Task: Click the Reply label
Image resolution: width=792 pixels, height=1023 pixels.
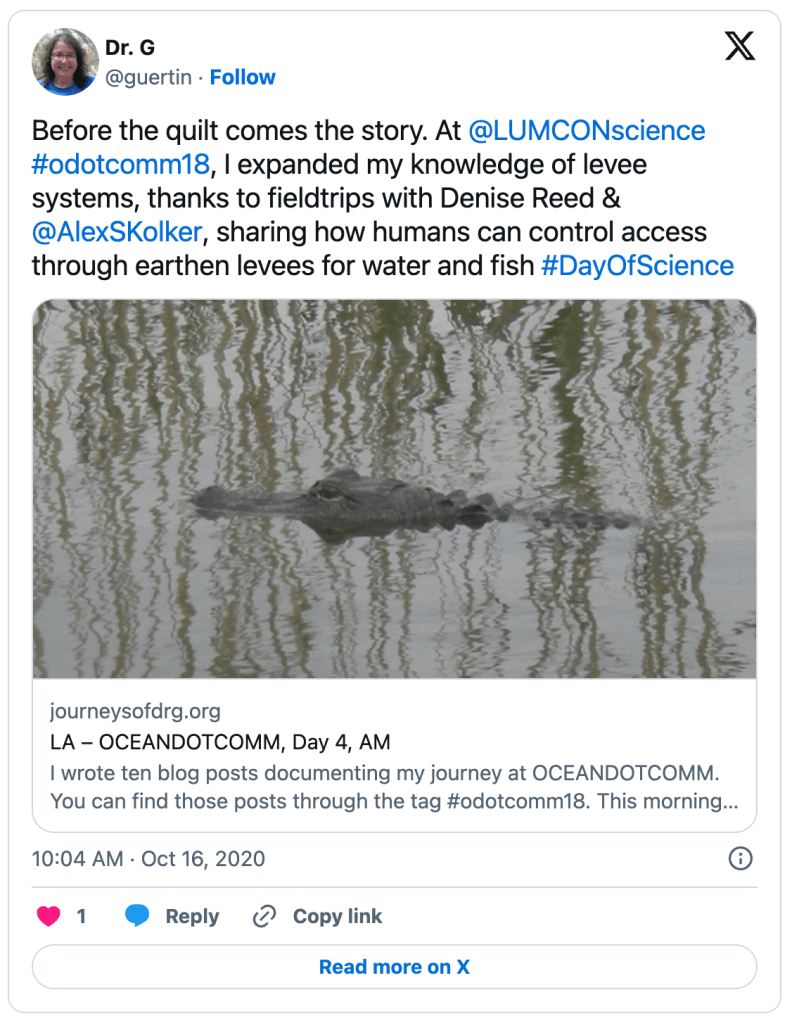Action: [x=192, y=916]
